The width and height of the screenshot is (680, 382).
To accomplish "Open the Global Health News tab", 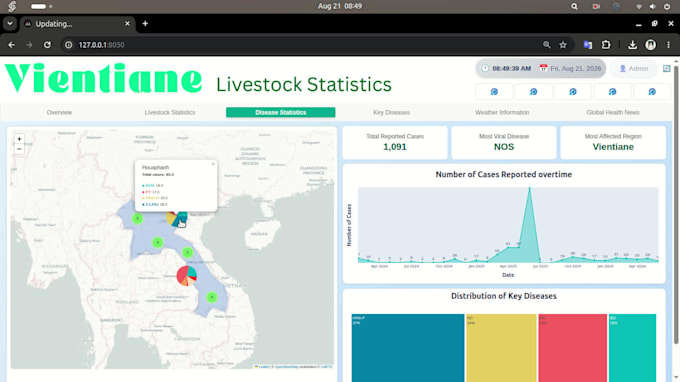I will point(613,112).
